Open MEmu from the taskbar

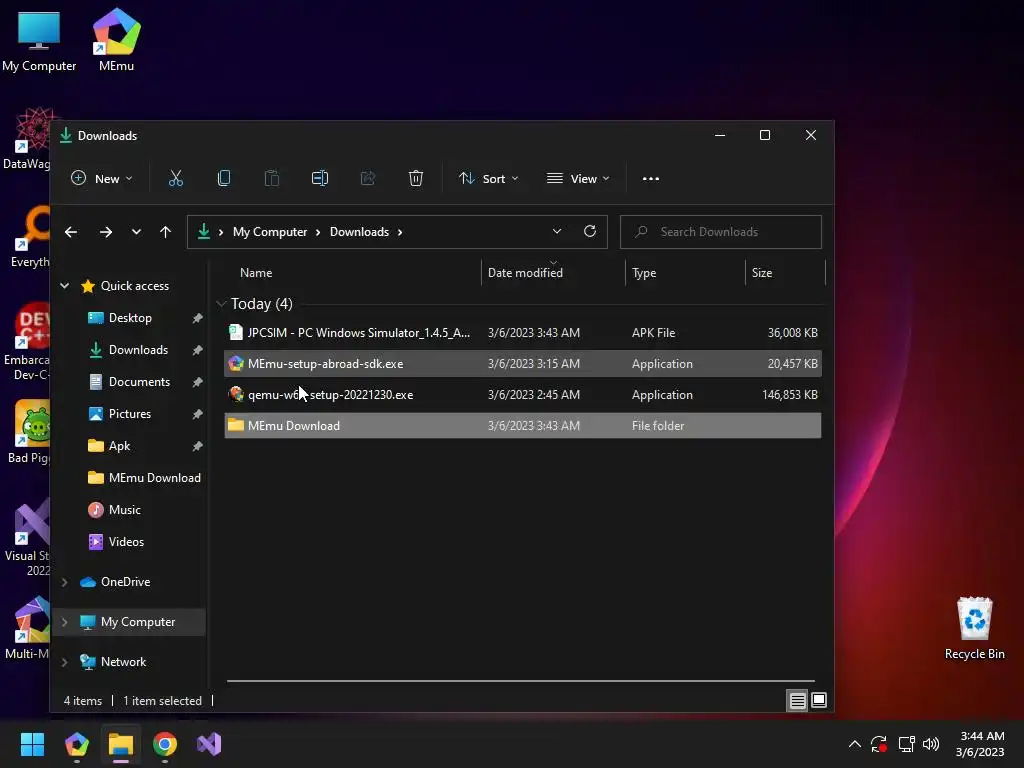click(77, 744)
